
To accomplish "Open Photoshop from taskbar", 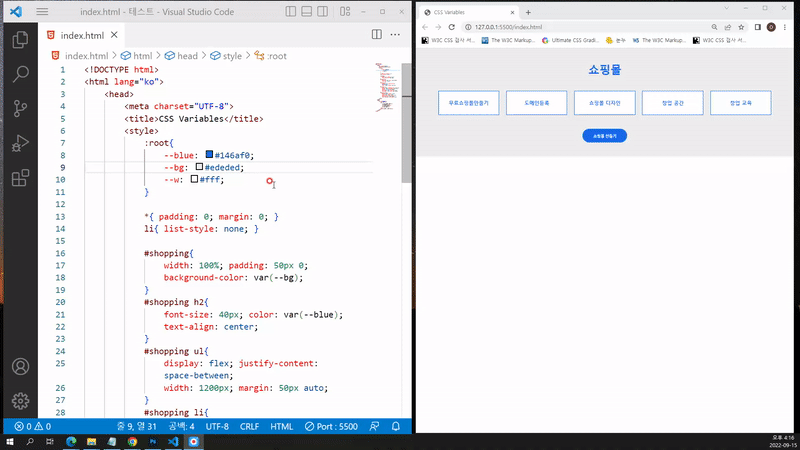I will (153, 441).
